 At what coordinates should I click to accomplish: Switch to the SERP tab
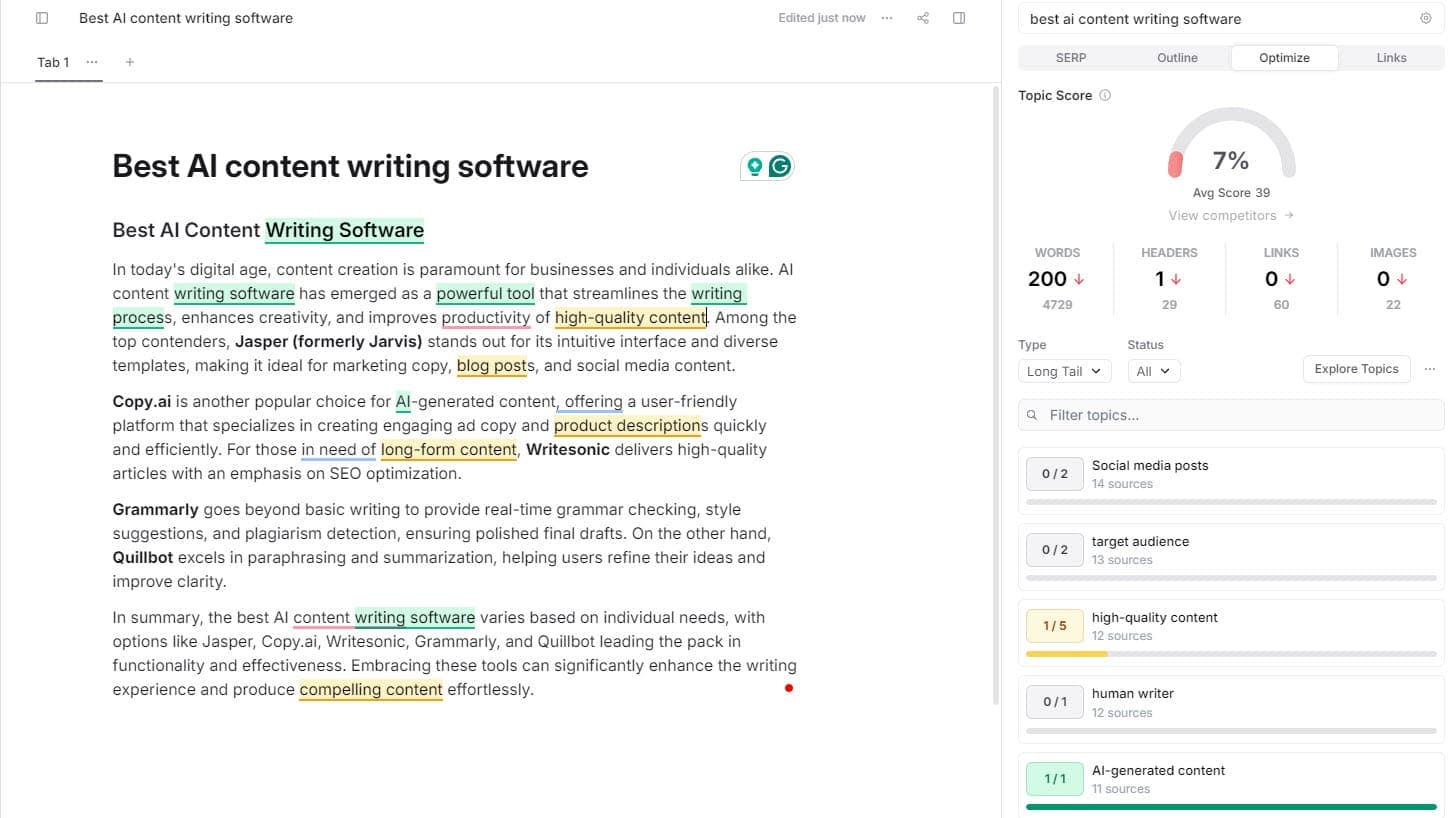pos(1071,58)
